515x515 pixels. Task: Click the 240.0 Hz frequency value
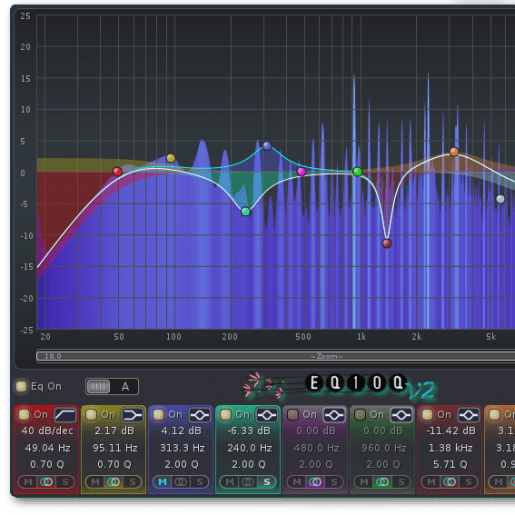pyautogui.click(x=250, y=448)
